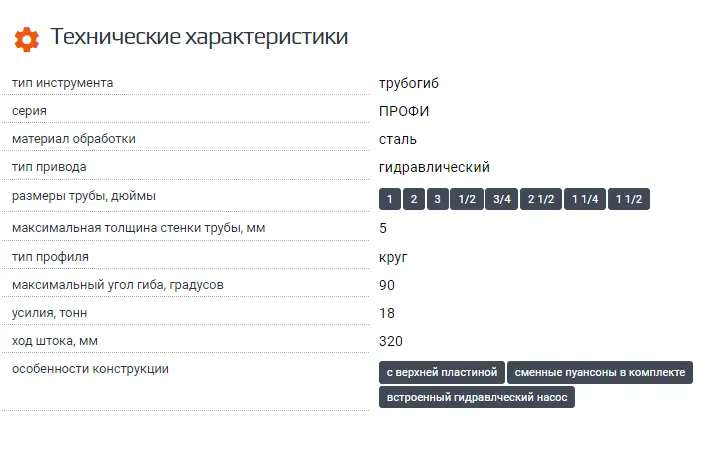Image resolution: width=720 pixels, height=457 pixels.
Task: Click the 'круг' profile type value
Action: (x=394, y=257)
